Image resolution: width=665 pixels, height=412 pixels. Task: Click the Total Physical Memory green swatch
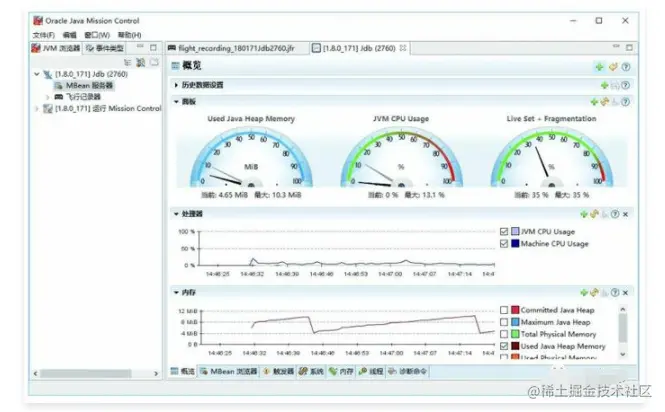[x=515, y=334]
